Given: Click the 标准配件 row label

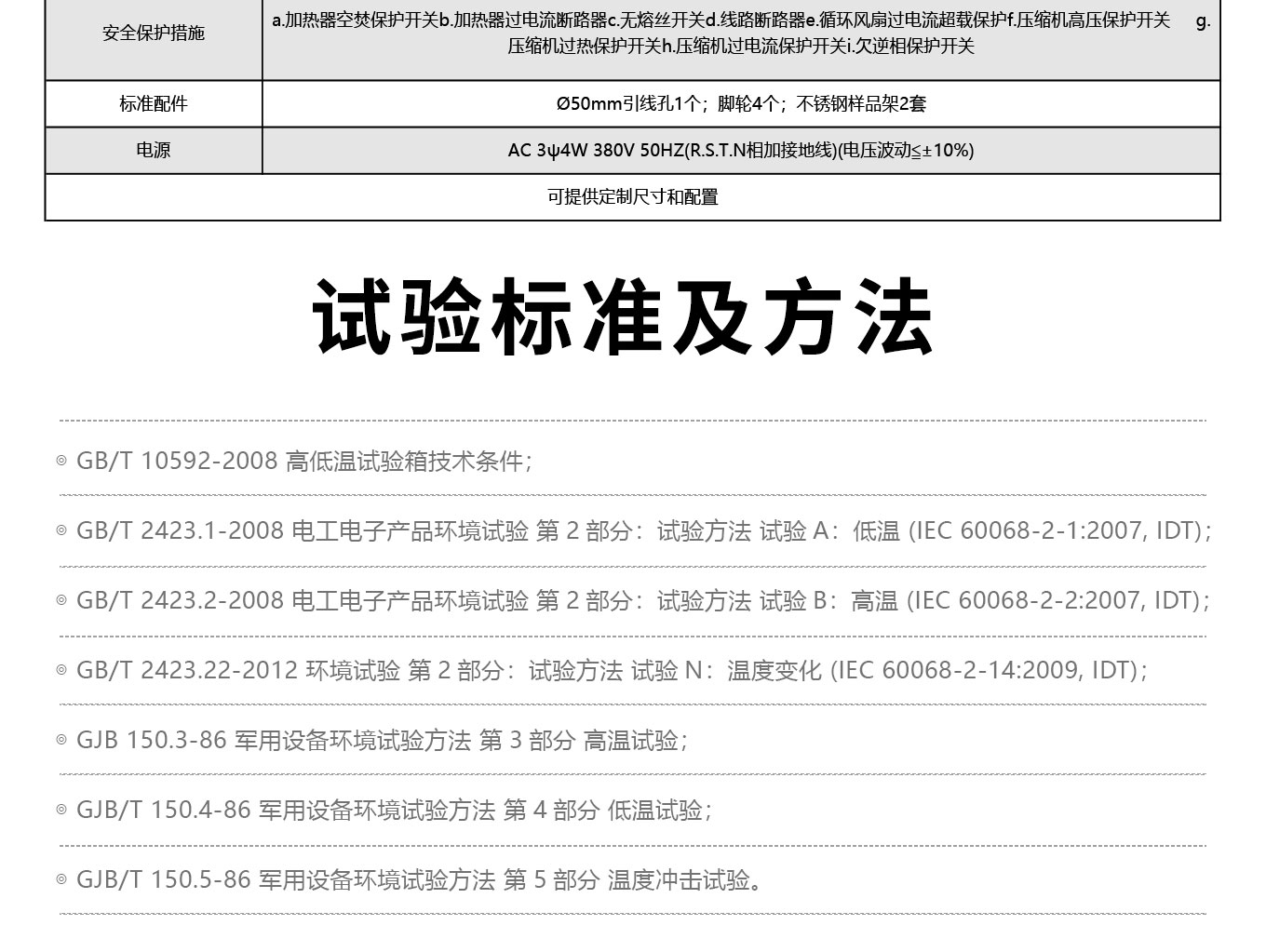Looking at the screenshot, I should [154, 104].
